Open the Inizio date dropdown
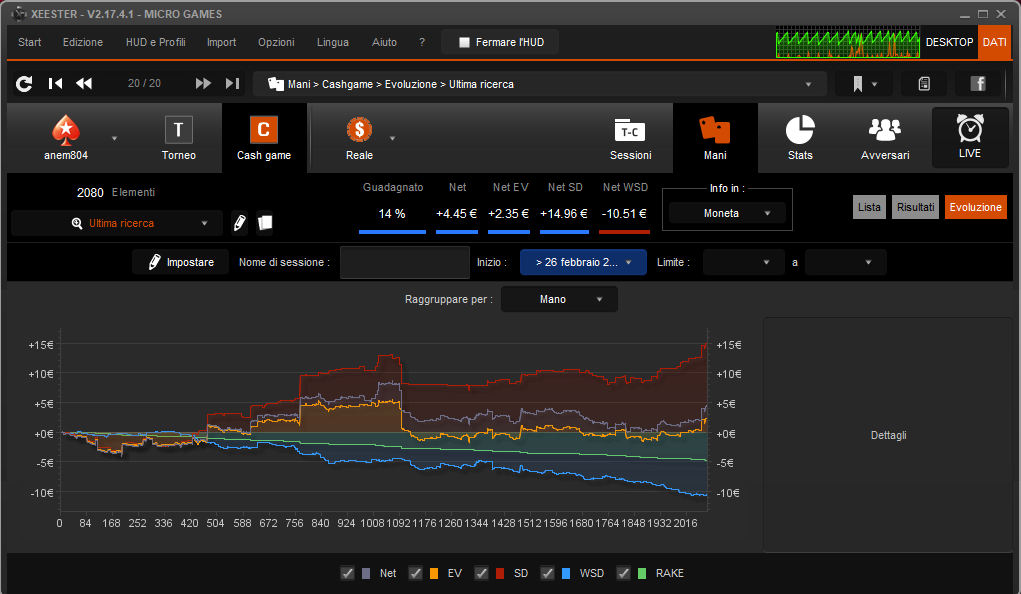1021x594 pixels. 583,262
